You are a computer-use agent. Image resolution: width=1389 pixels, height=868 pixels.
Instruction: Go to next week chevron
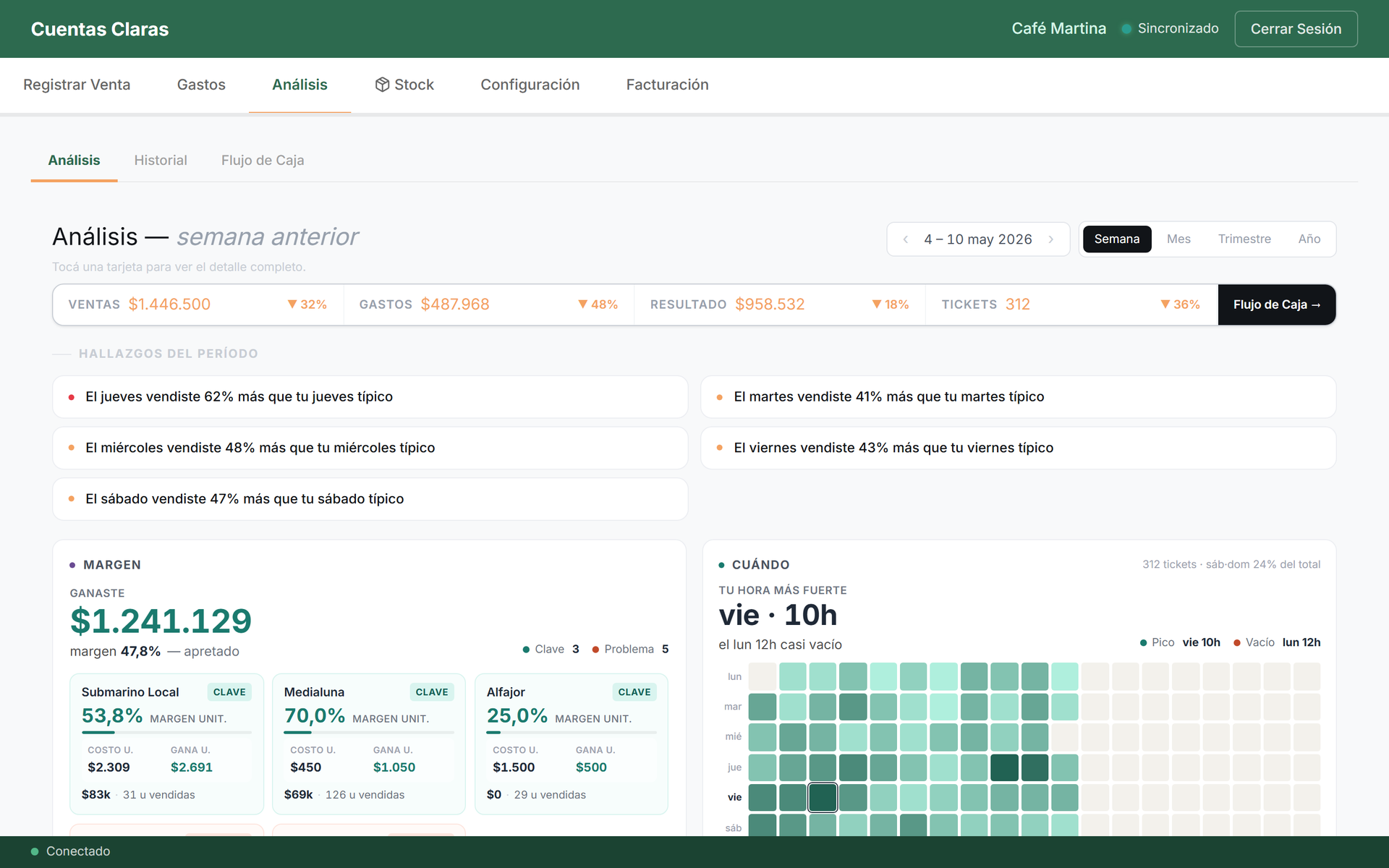coord(1051,239)
